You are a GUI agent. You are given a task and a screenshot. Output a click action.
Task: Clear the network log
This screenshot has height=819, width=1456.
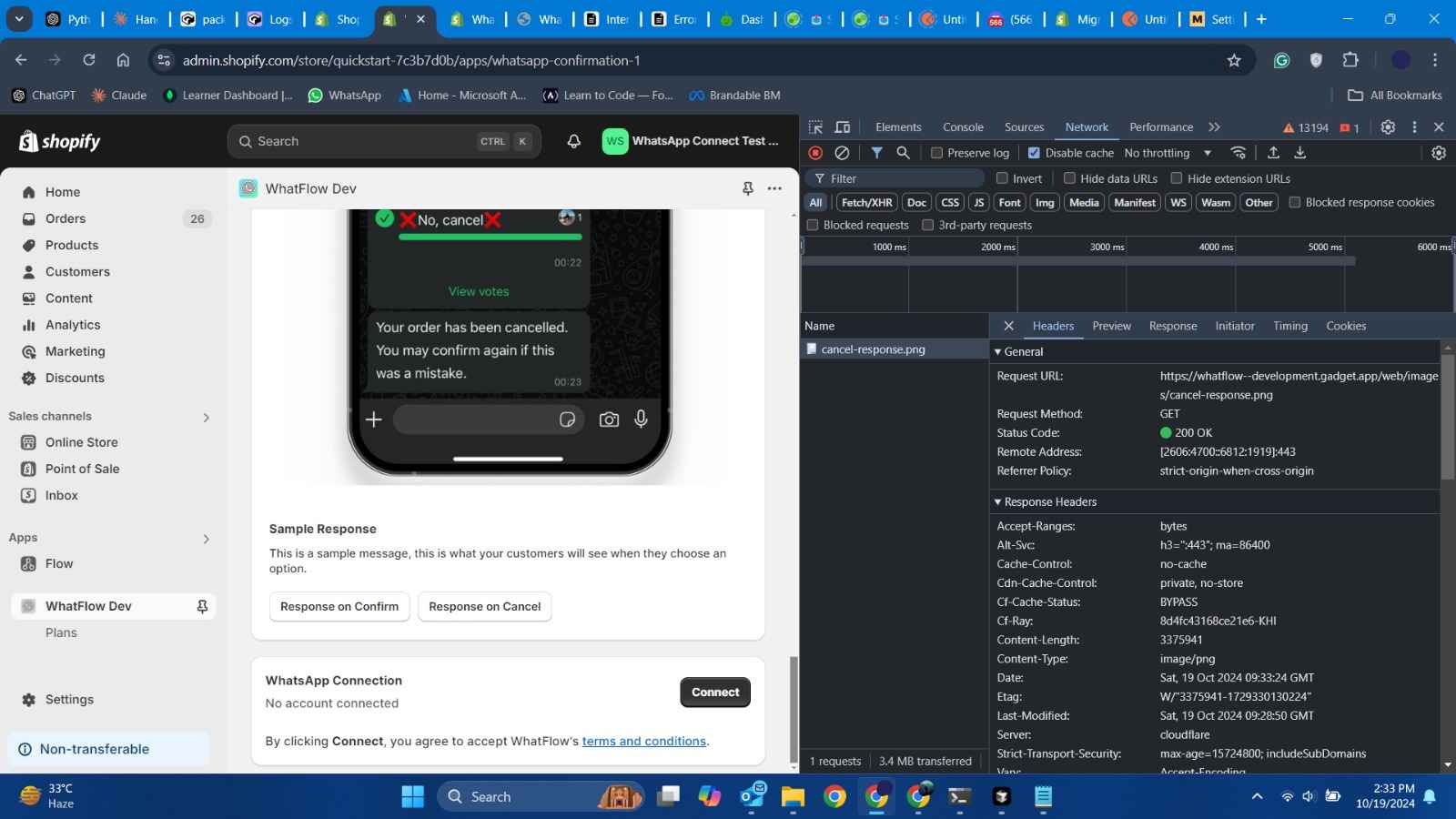(843, 153)
